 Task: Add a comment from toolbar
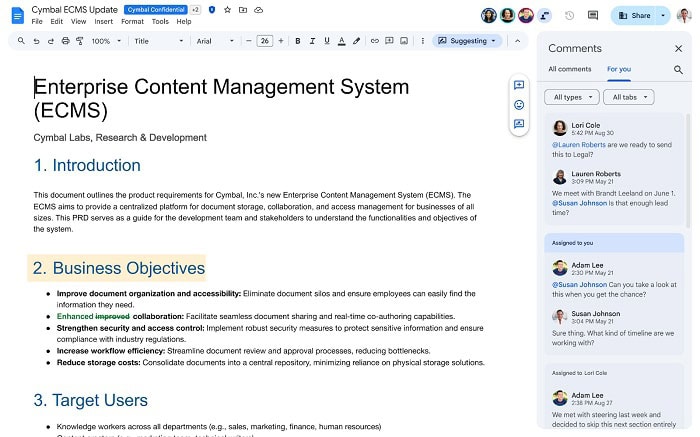point(389,41)
